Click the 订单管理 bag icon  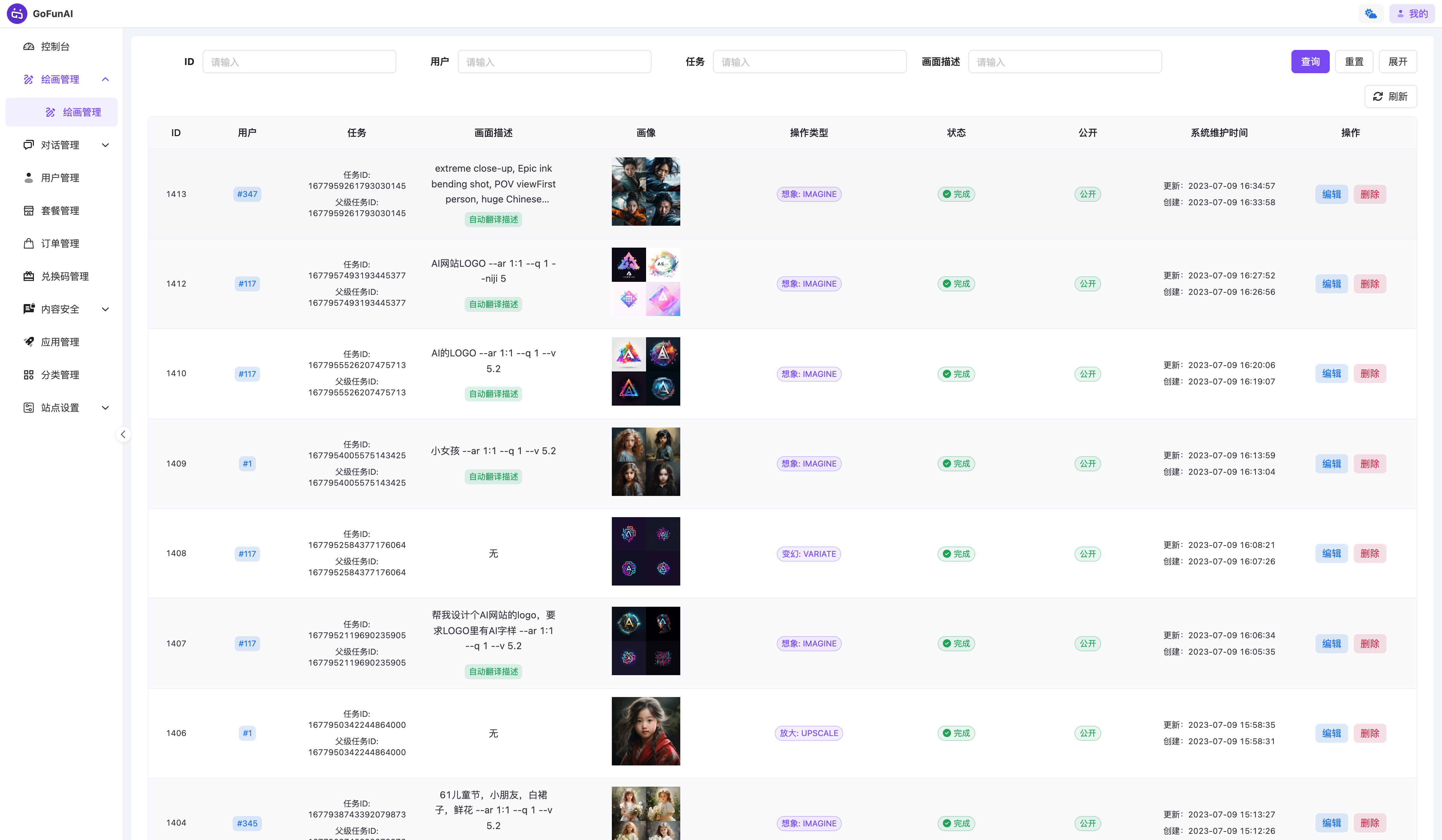point(29,244)
